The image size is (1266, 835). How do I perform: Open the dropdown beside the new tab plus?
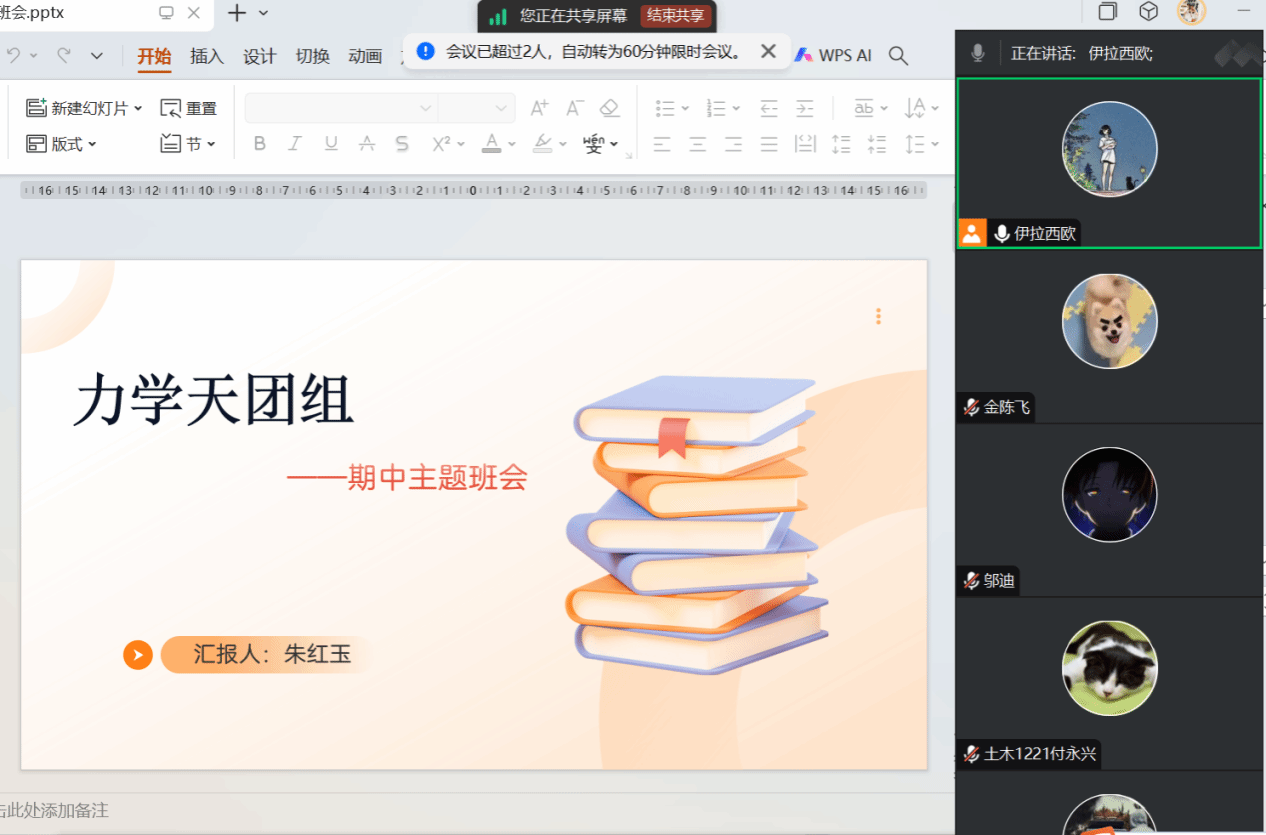(264, 13)
